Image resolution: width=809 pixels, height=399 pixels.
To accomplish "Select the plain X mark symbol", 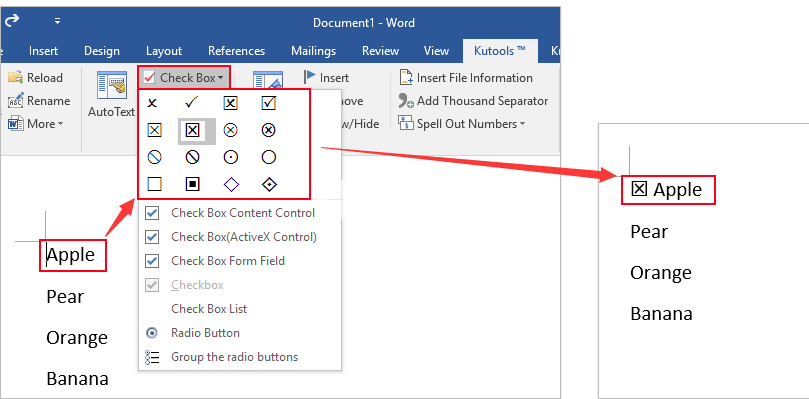I will (152, 104).
